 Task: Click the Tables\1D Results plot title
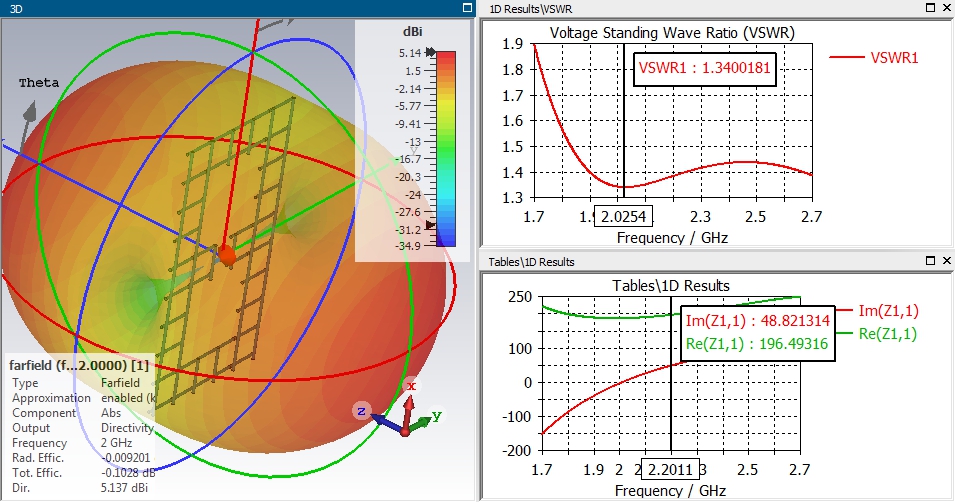pos(671,286)
